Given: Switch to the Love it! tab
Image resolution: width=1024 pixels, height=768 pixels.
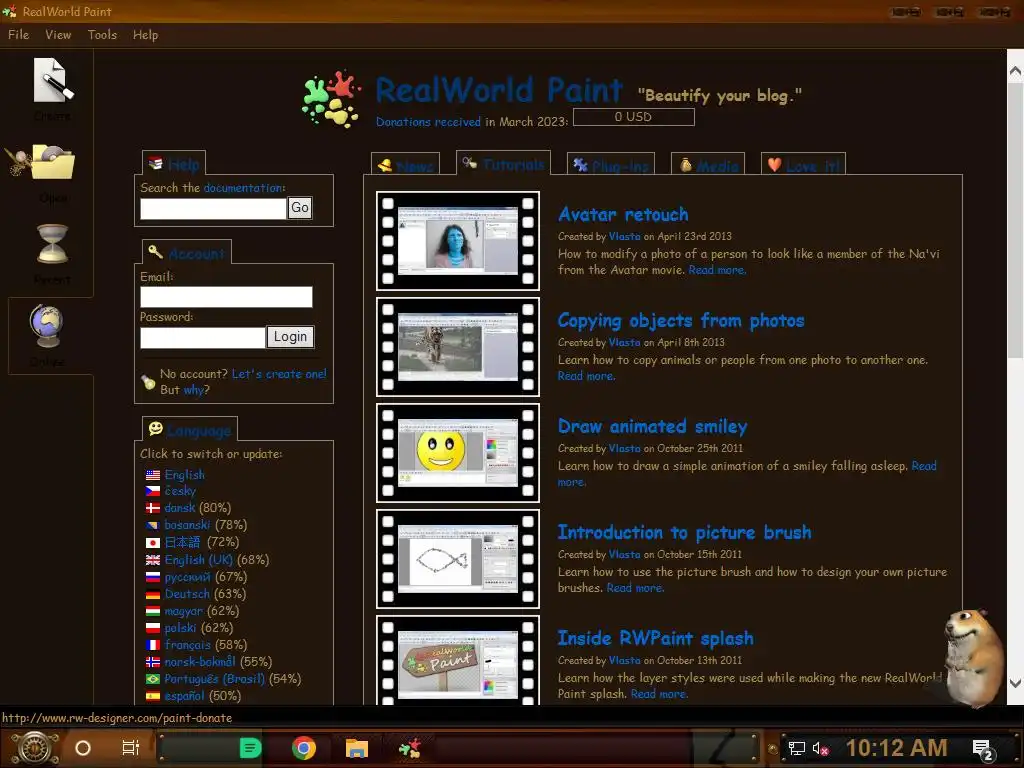Looking at the screenshot, I should point(803,165).
